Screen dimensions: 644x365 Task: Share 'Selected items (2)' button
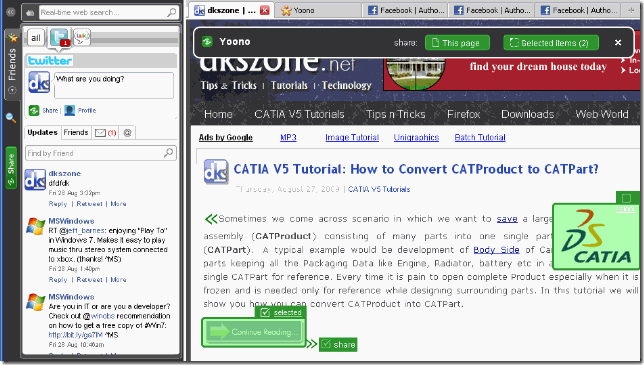551,43
